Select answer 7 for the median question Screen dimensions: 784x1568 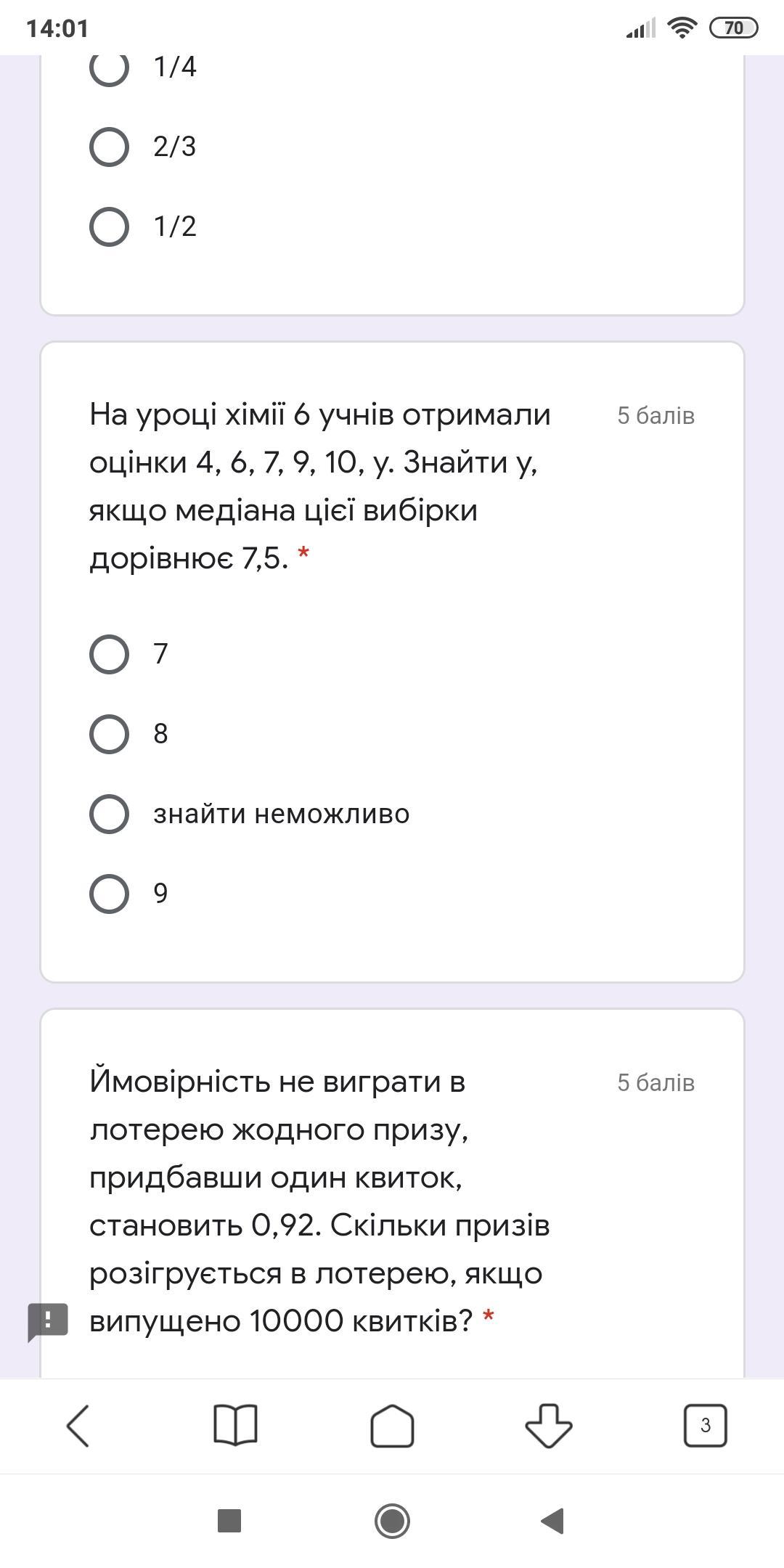click(x=109, y=654)
